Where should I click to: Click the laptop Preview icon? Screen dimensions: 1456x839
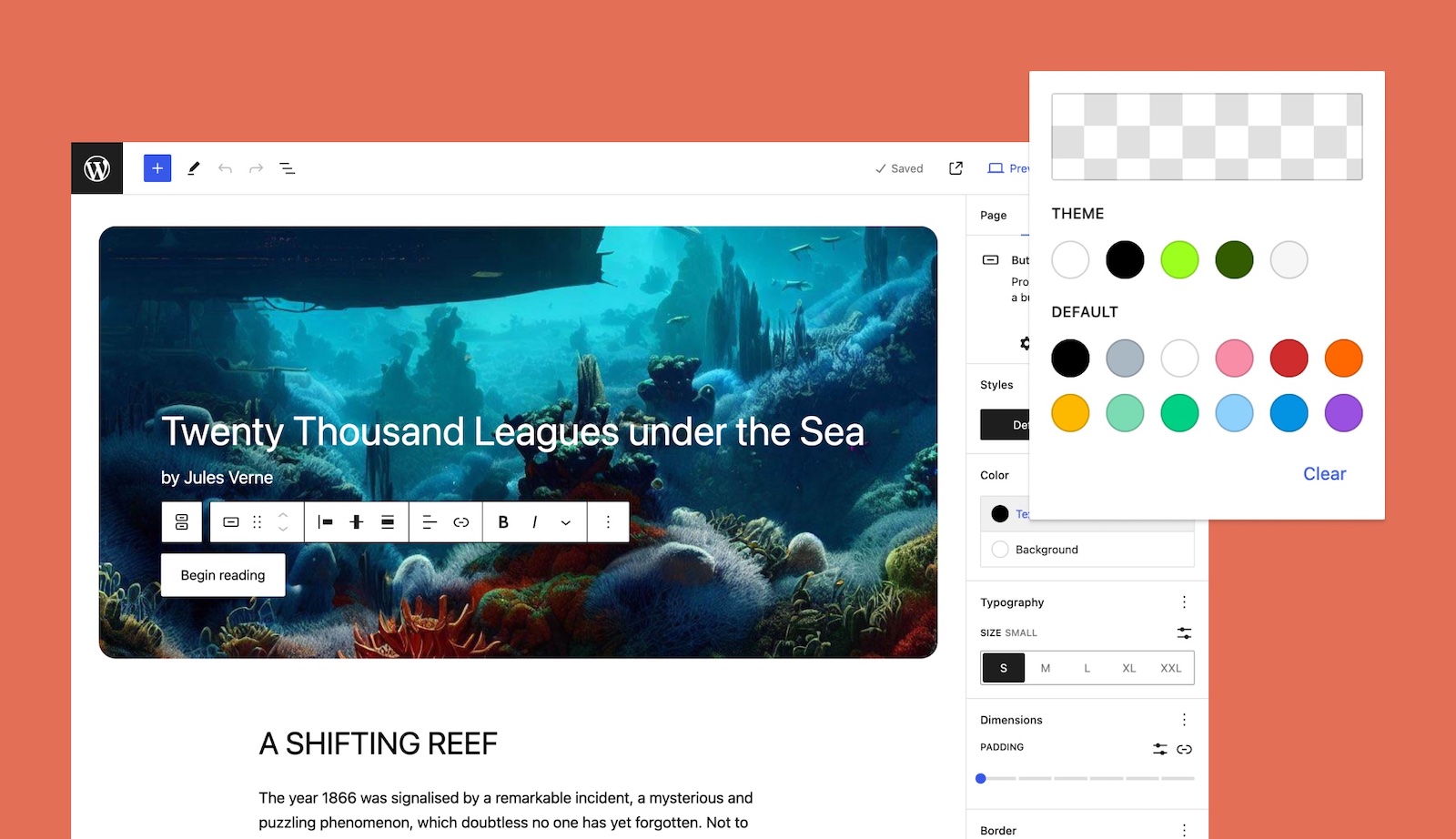click(996, 168)
